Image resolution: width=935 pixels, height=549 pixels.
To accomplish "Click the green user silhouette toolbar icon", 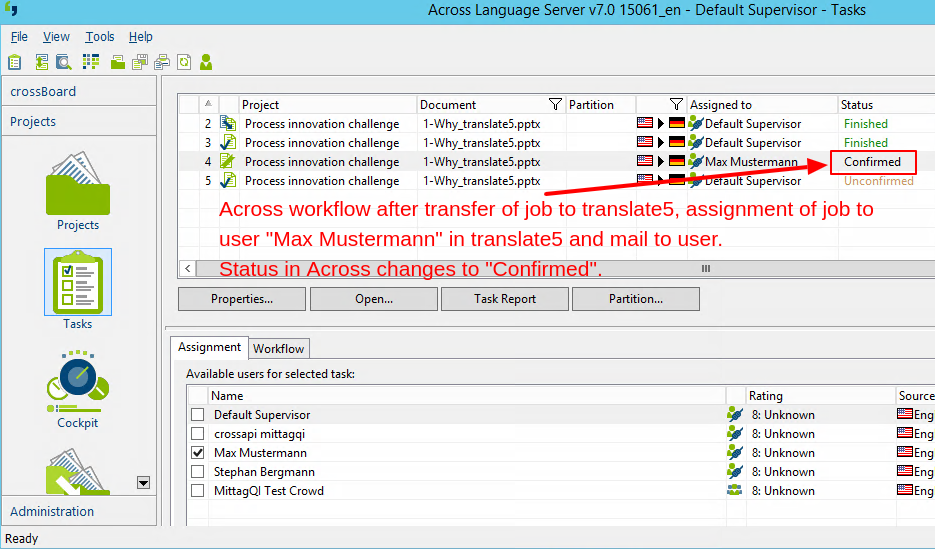I will 206,62.
